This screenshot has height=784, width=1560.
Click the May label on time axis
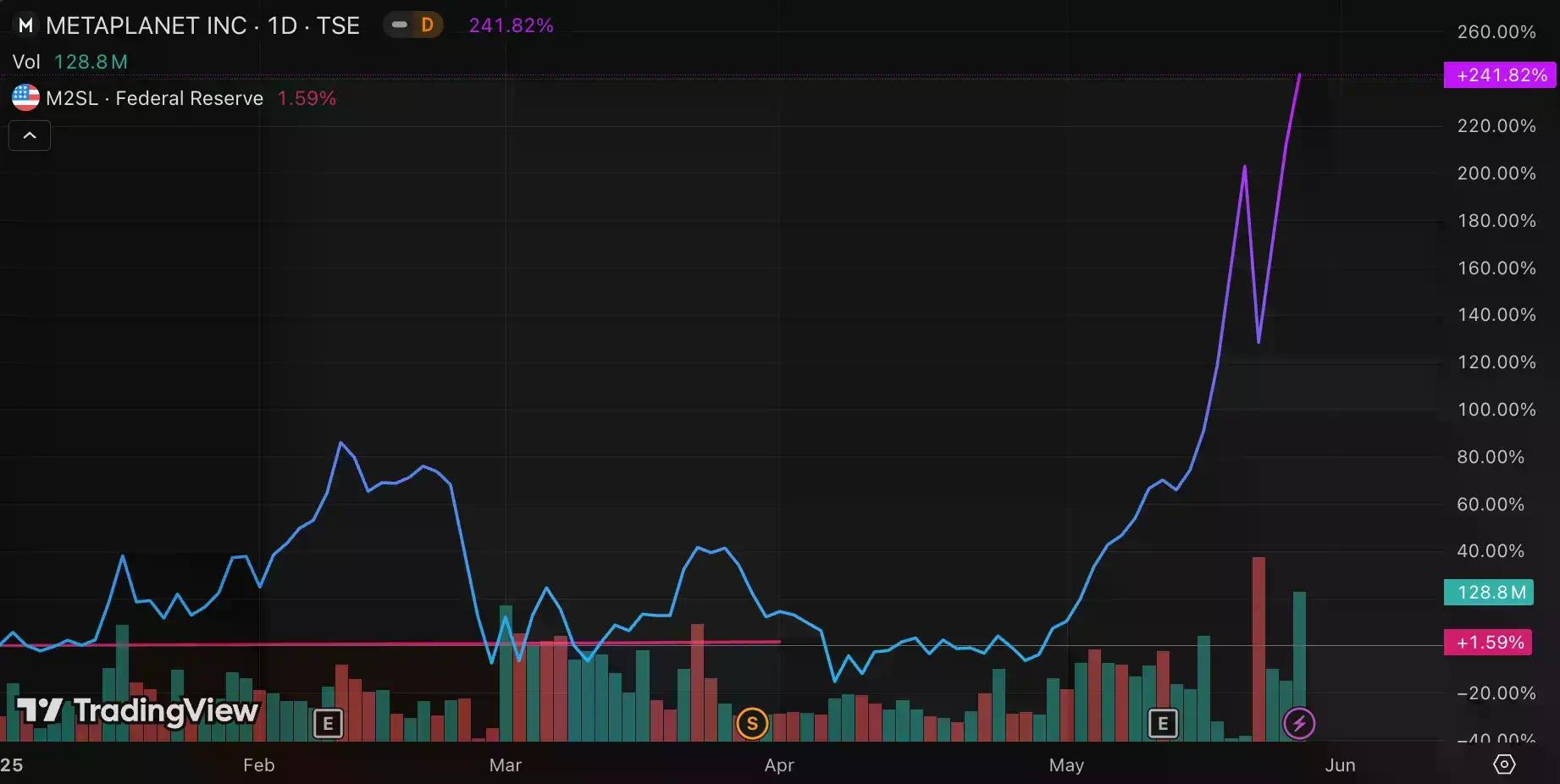pos(1066,765)
